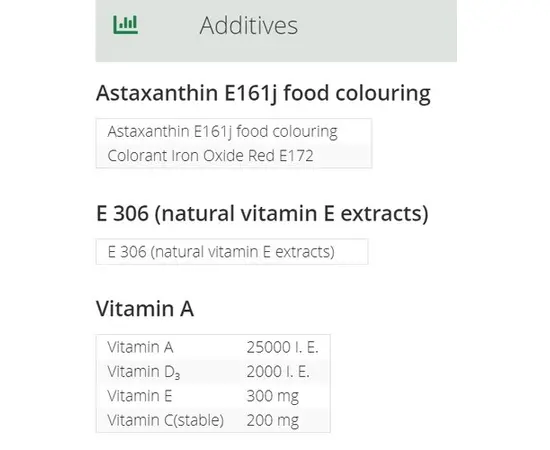Click the 200 mg value
The height and width of the screenshot is (450, 550).
(x=273, y=421)
